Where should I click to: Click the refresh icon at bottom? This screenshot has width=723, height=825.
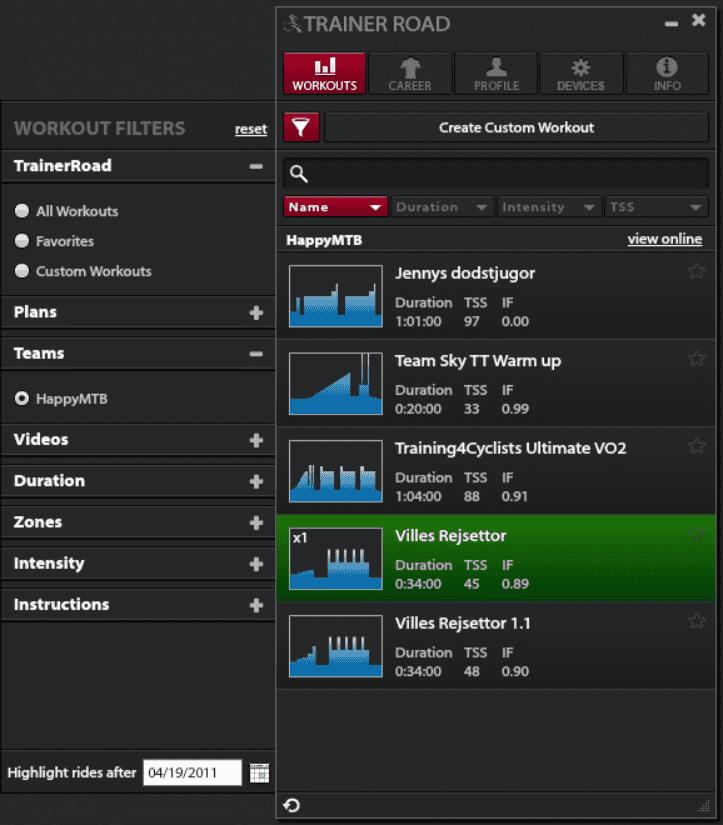(292, 806)
